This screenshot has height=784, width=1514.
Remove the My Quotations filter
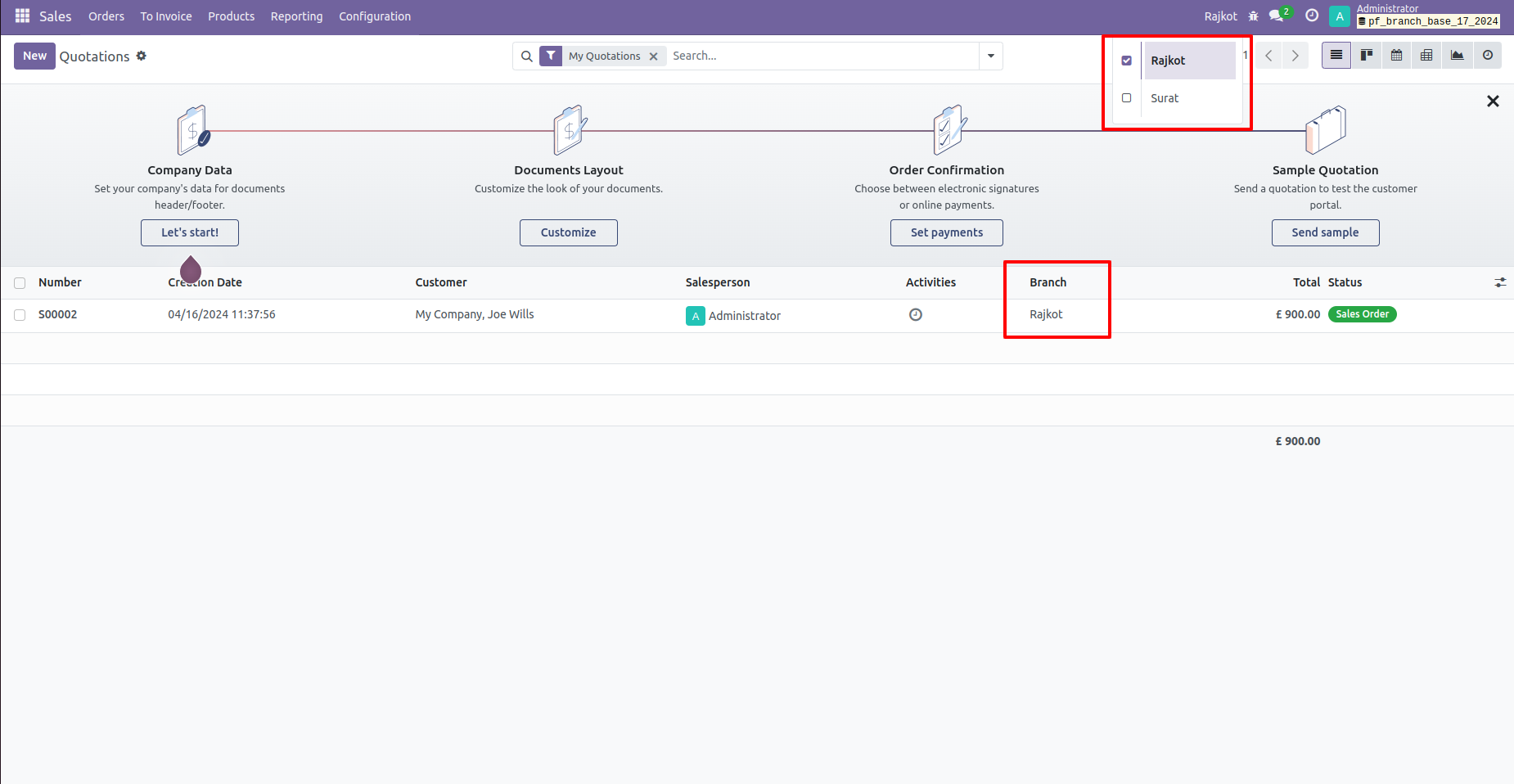[x=653, y=56]
